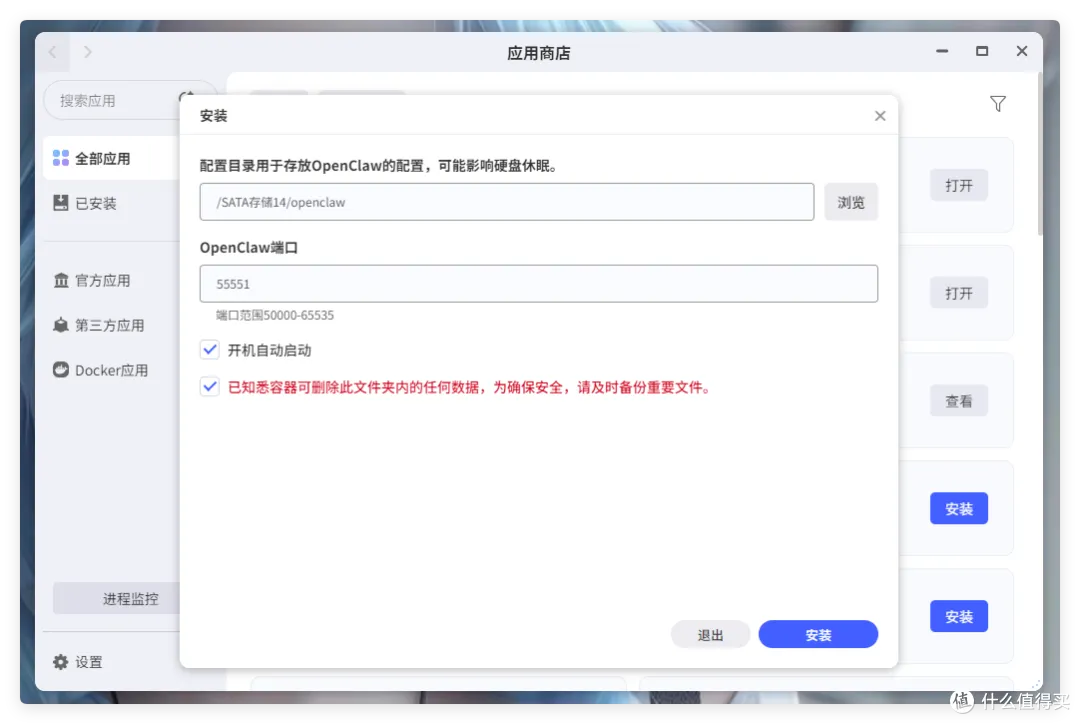Click the 查看 button in app list

[958, 401]
